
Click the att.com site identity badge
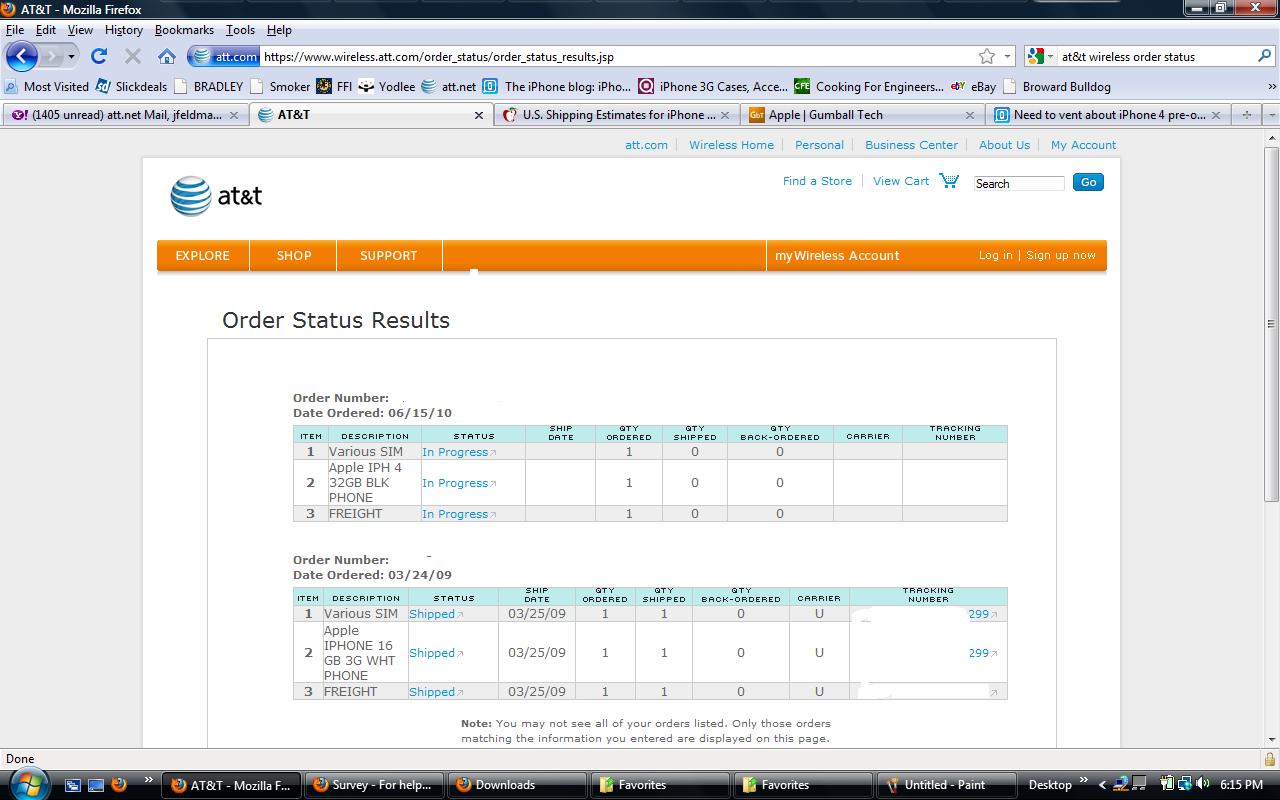pos(225,57)
